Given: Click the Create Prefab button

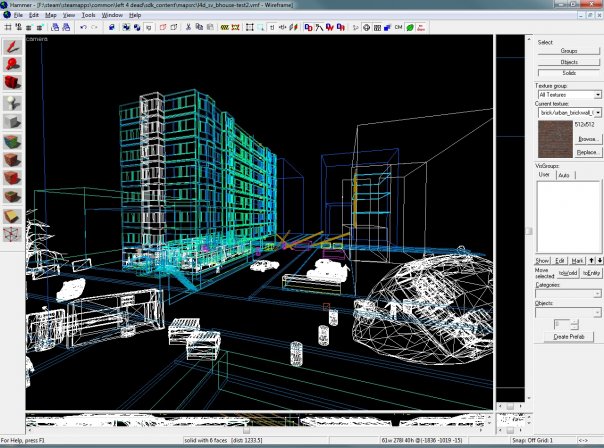Looking at the screenshot, I should pos(569,337).
